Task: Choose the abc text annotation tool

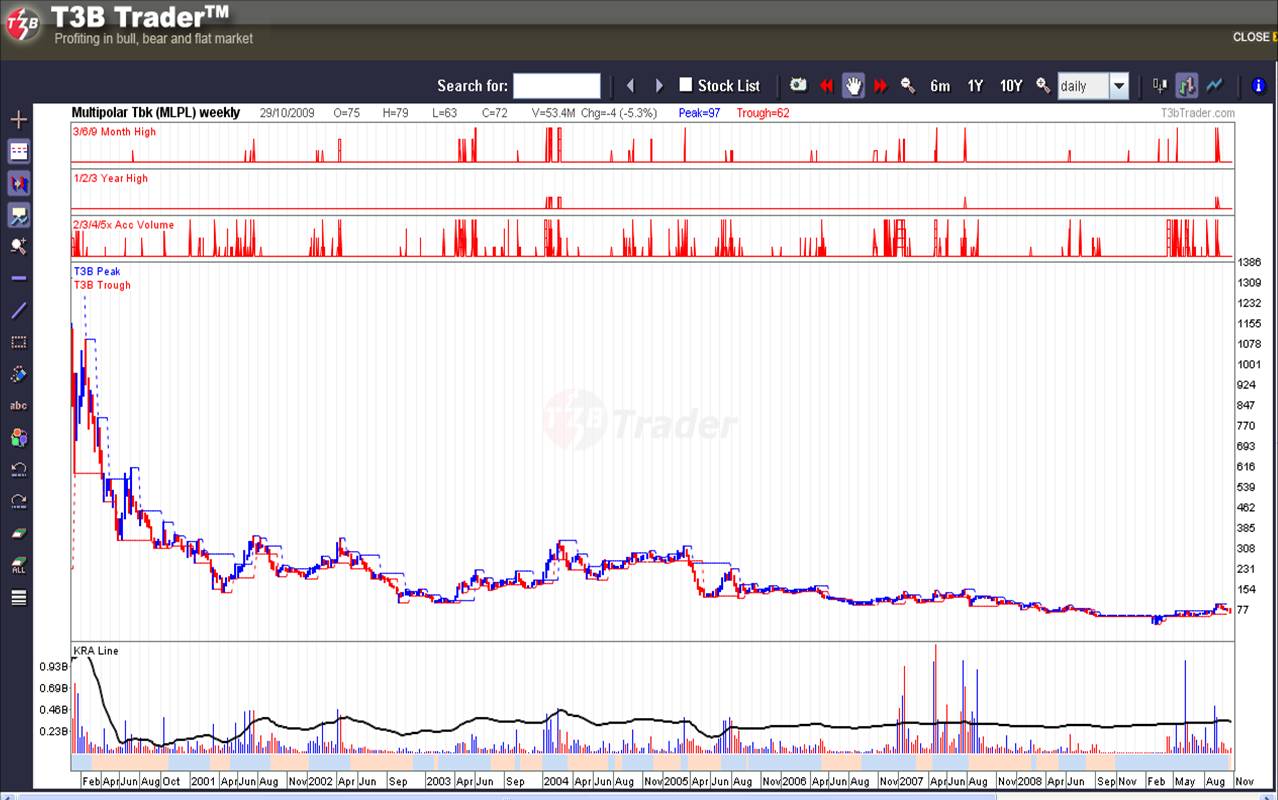Action: click(x=18, y=405)
